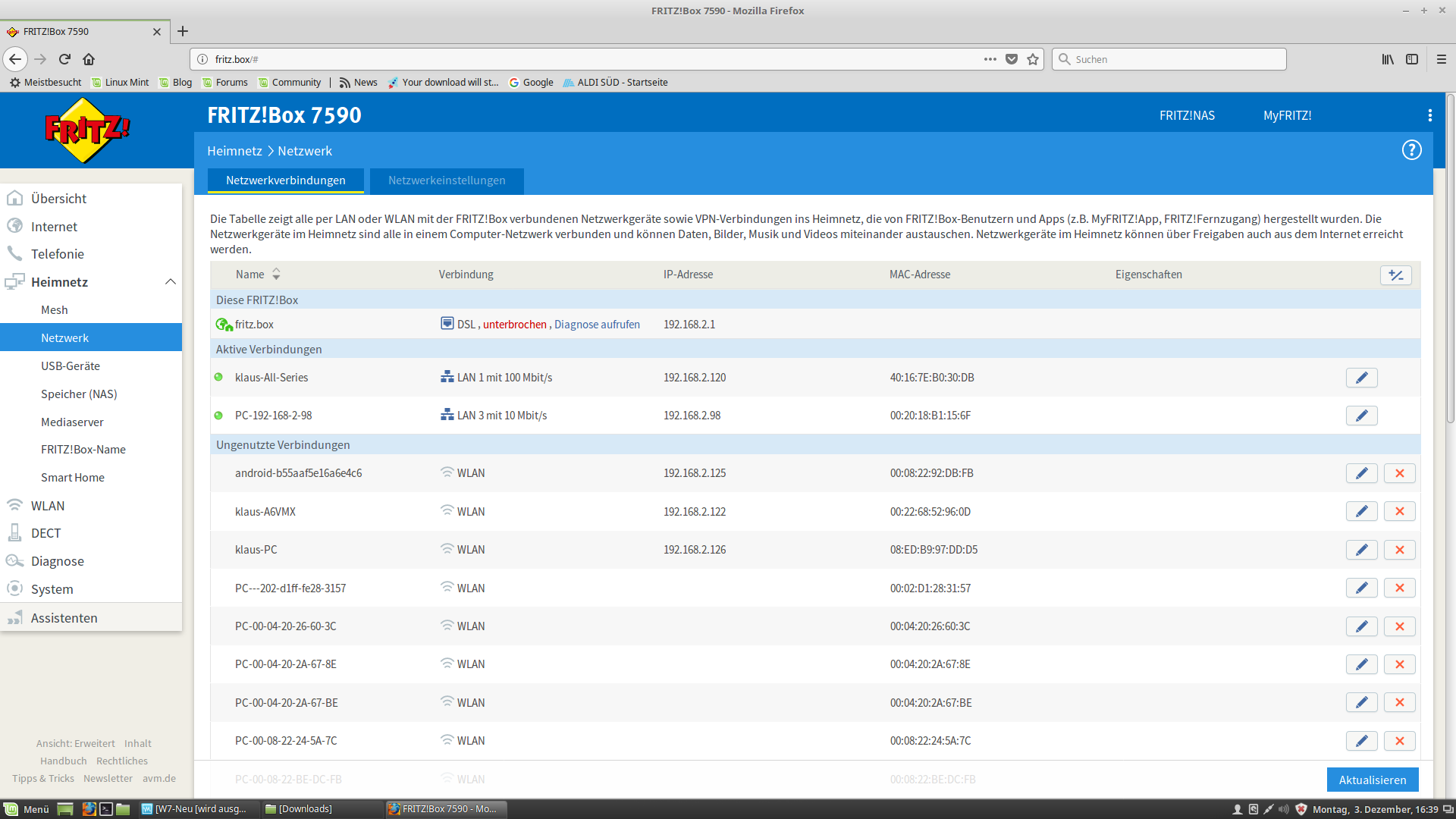
Task: Click the Diagnose aufrufen link
Action: coord(597,325)
